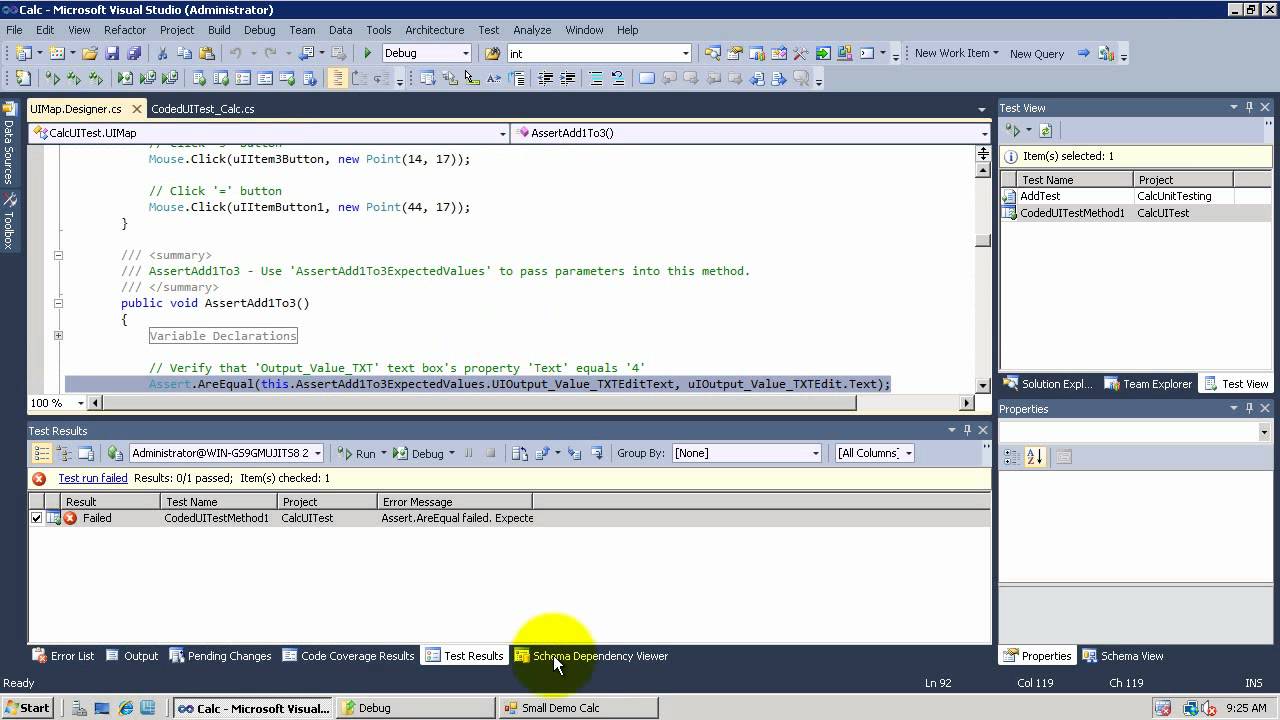Screen dimensions: 1280x720
Task: Click Run button in Test Results
Action: (358, 453)
